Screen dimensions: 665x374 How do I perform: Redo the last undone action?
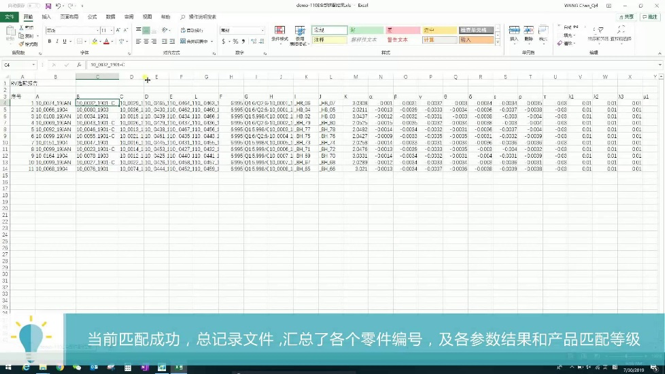click(70, 6)
